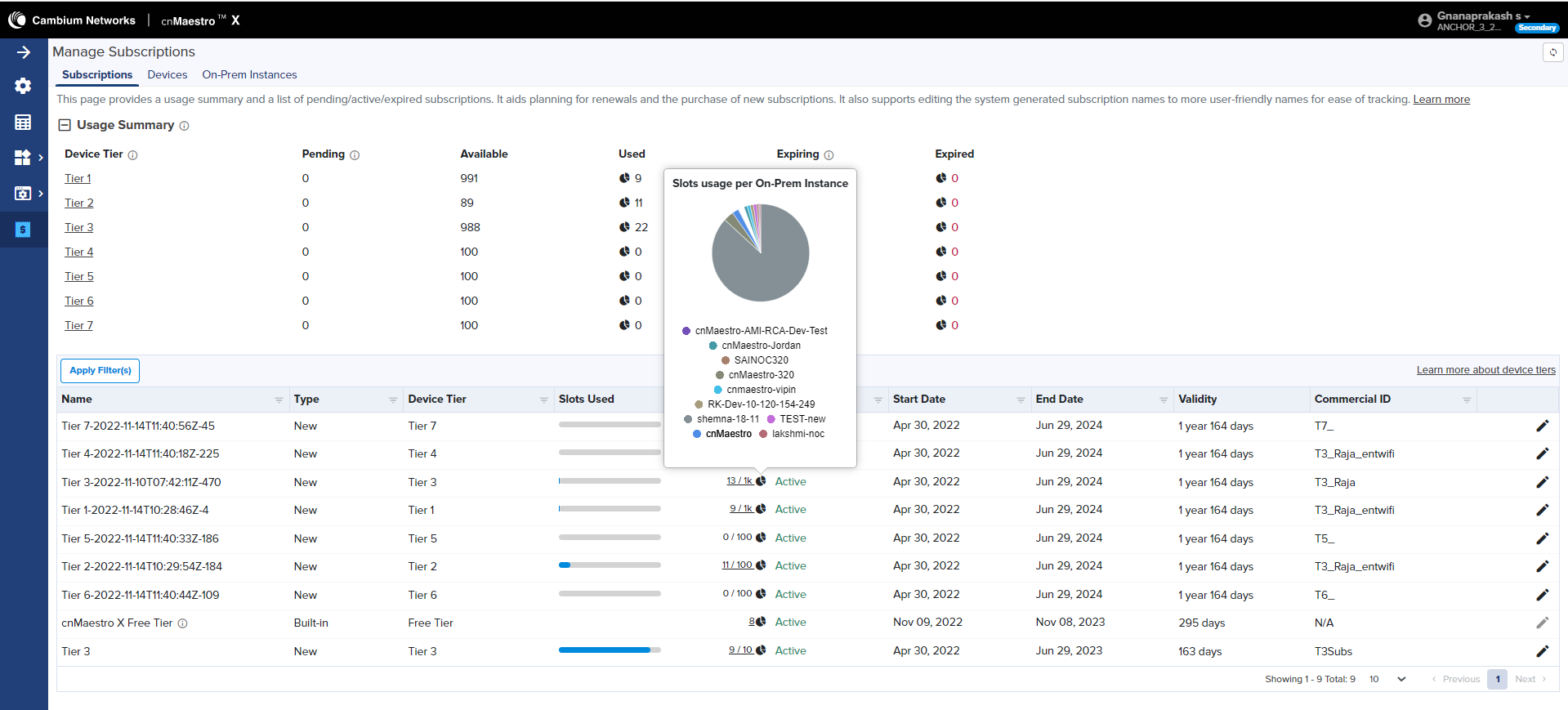Image resolution: width=1568 pixels, height=710 pixels.
Task: Expand the user account dropdown menu
Action: [x=1526, y=16]
